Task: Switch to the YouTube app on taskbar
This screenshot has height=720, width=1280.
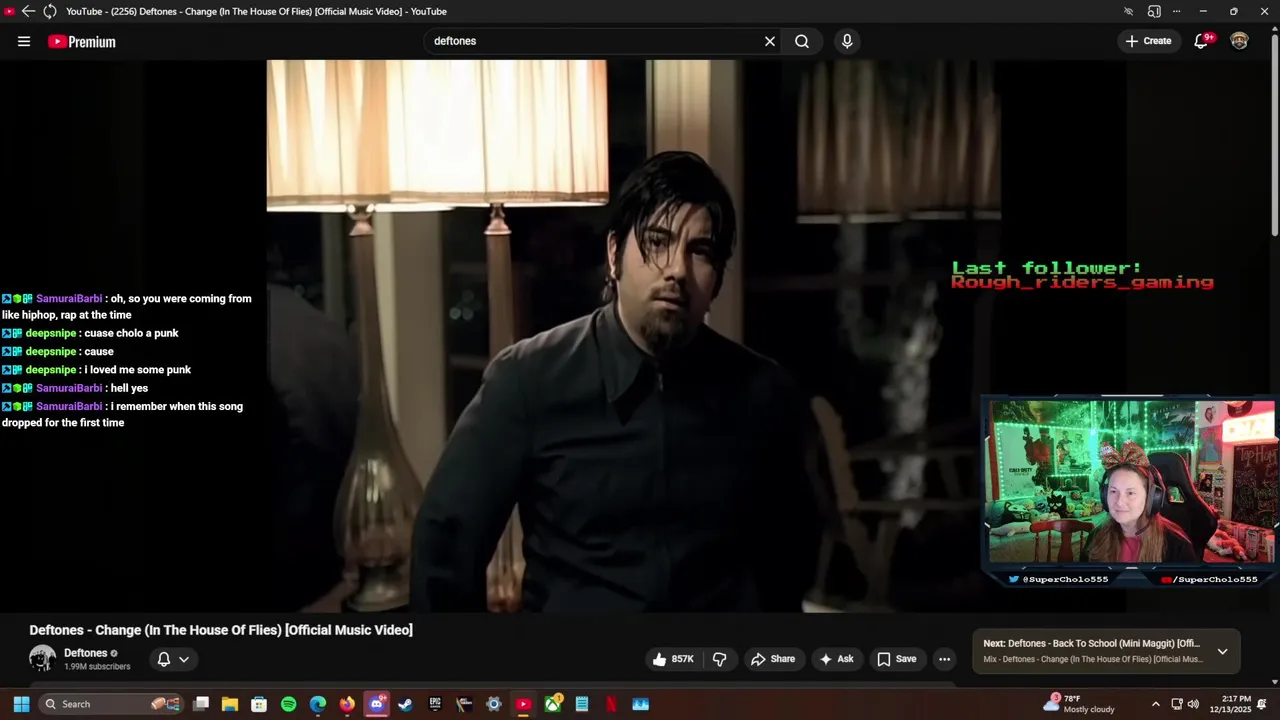Action: [523, 704]
